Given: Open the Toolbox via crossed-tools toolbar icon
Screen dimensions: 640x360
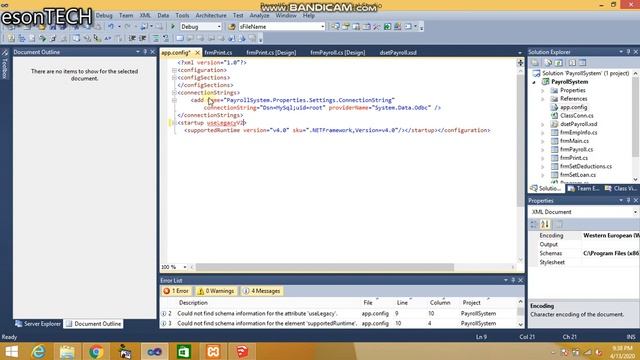Looking at the screenshot, I should click(377, 27).
